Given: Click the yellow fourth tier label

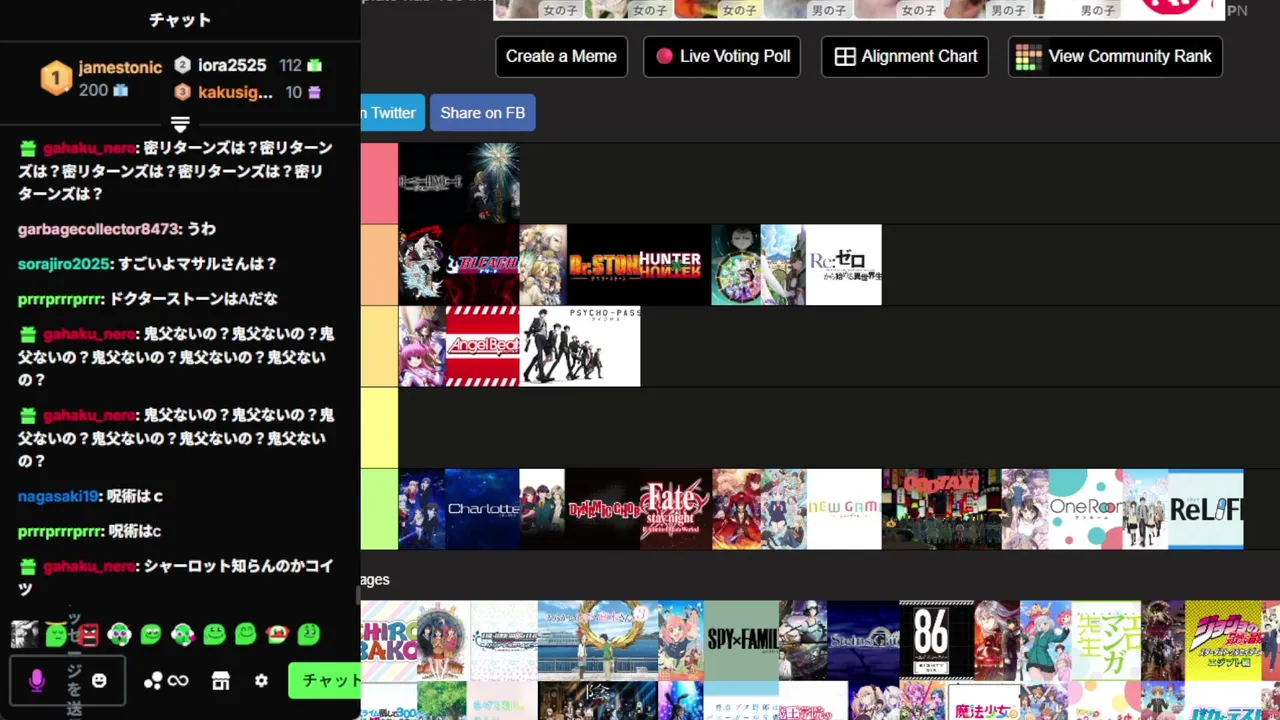Looking at the screenshot, I should click(379, 428).
